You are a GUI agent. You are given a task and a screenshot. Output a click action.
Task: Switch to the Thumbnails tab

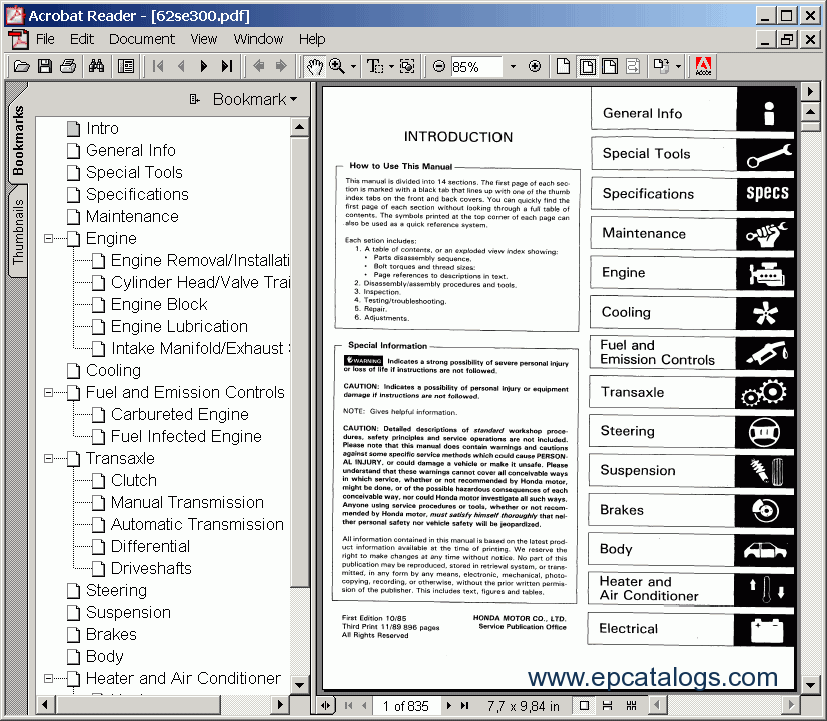pyautogui.click(x=18, y=230)
